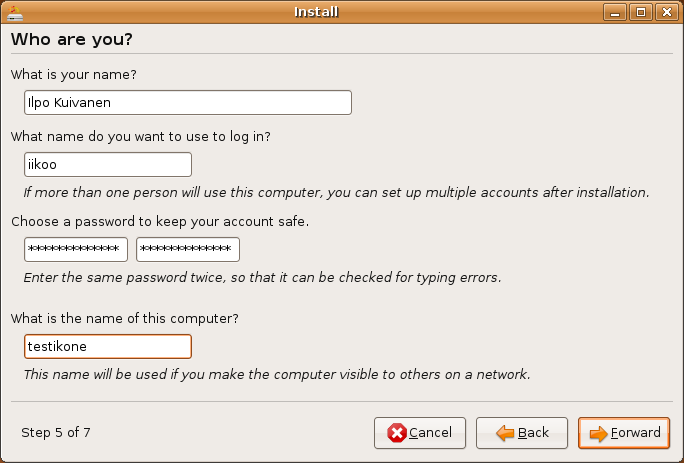Click the Install title bar text
The width and height of the screenshot is (684, 463).
coord(316,12)
